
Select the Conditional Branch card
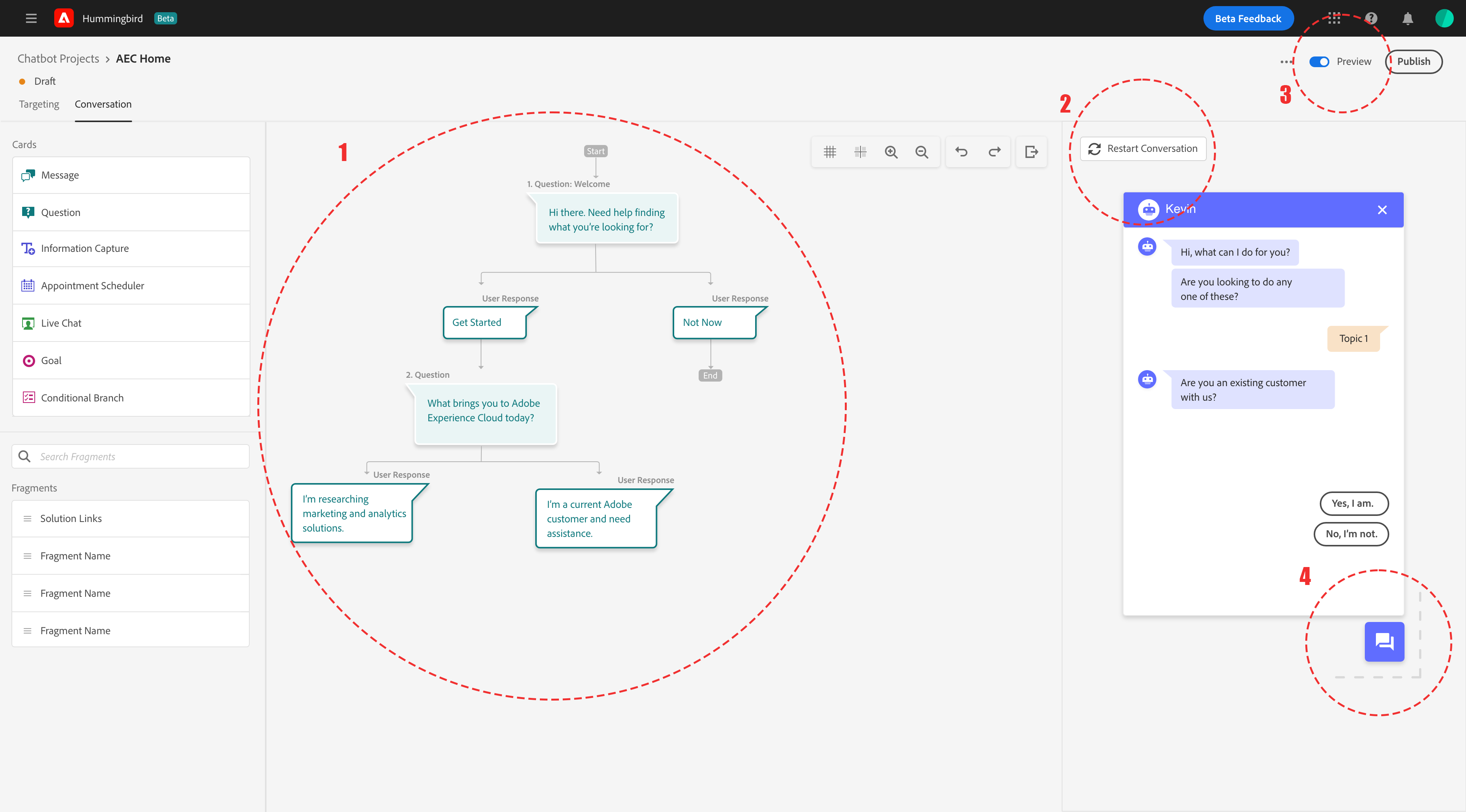click(x=131, y=398)
